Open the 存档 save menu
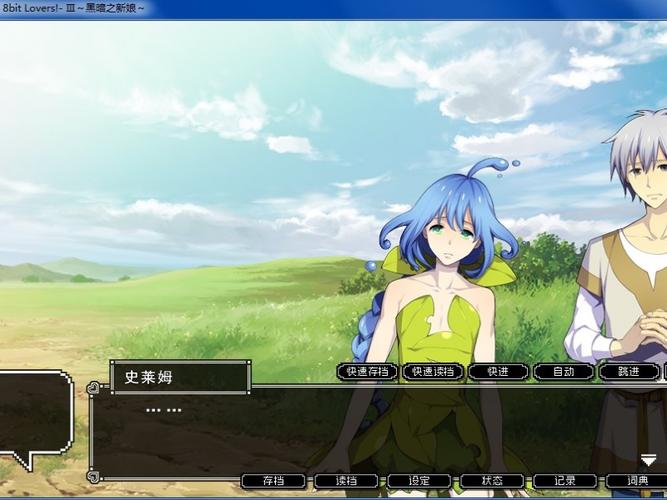667x500 pixels. pyautogui.click(x=274, y=481)
